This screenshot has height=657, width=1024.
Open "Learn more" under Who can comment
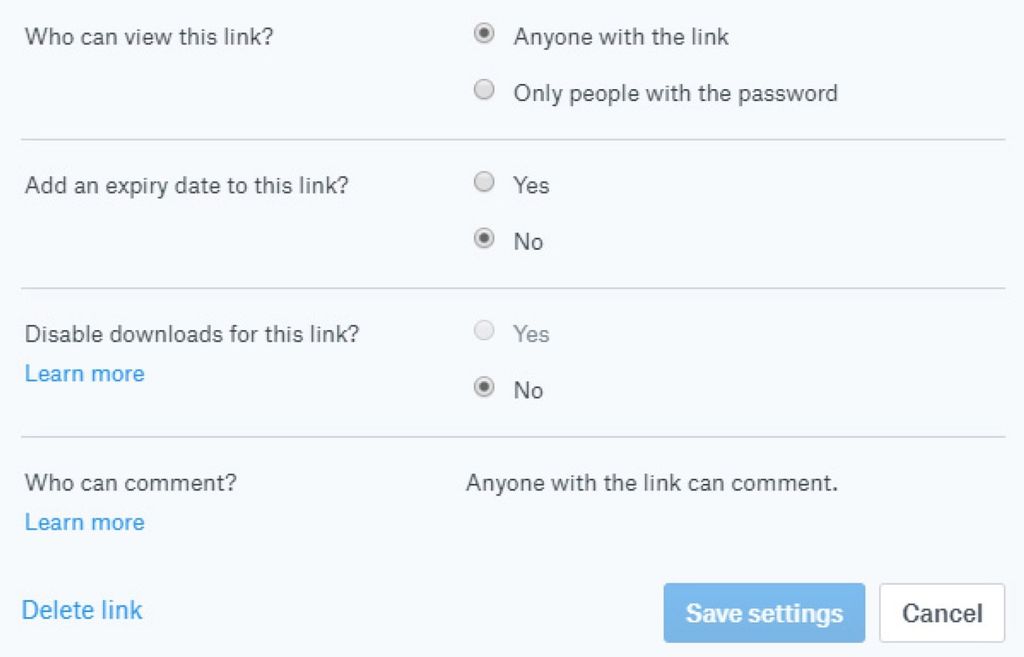click(x=85, y=522)
